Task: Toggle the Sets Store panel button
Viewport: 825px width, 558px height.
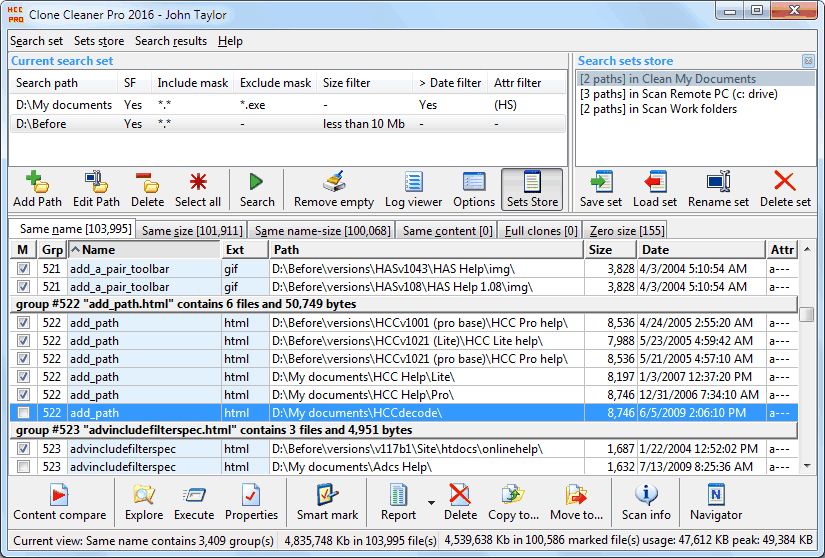Action: 532,189
